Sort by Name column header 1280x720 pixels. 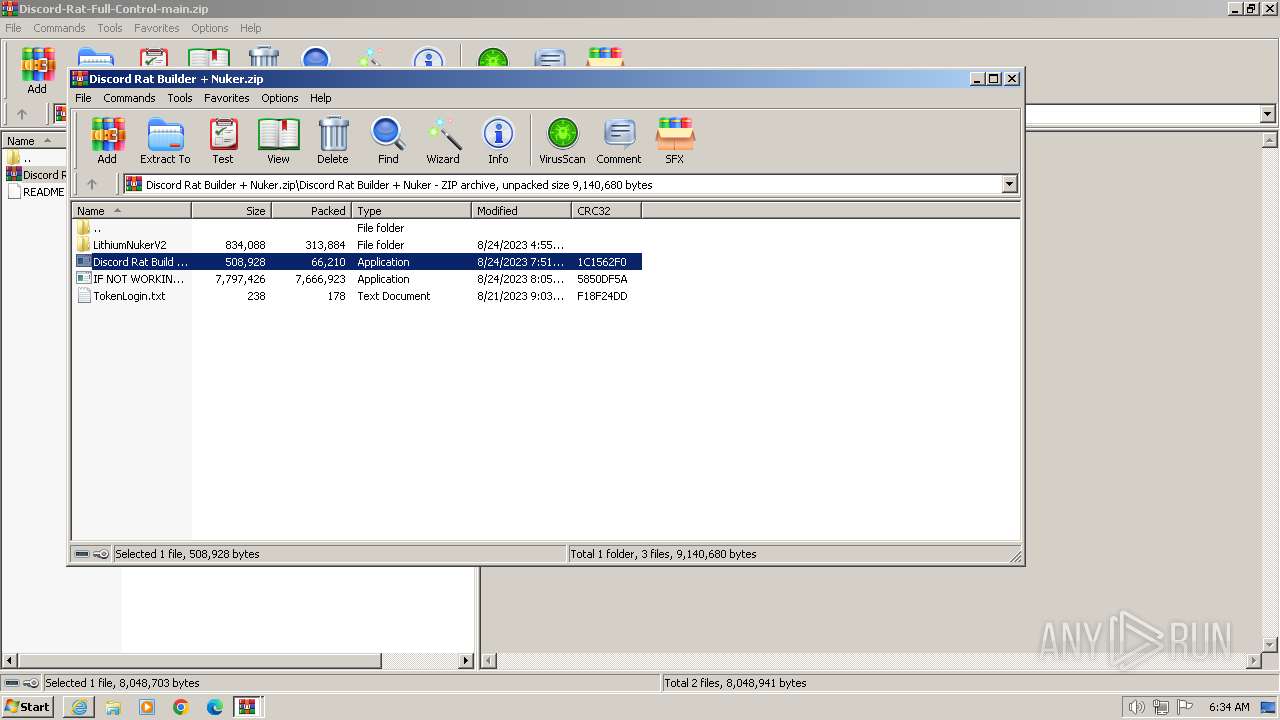tap(131, 211)
